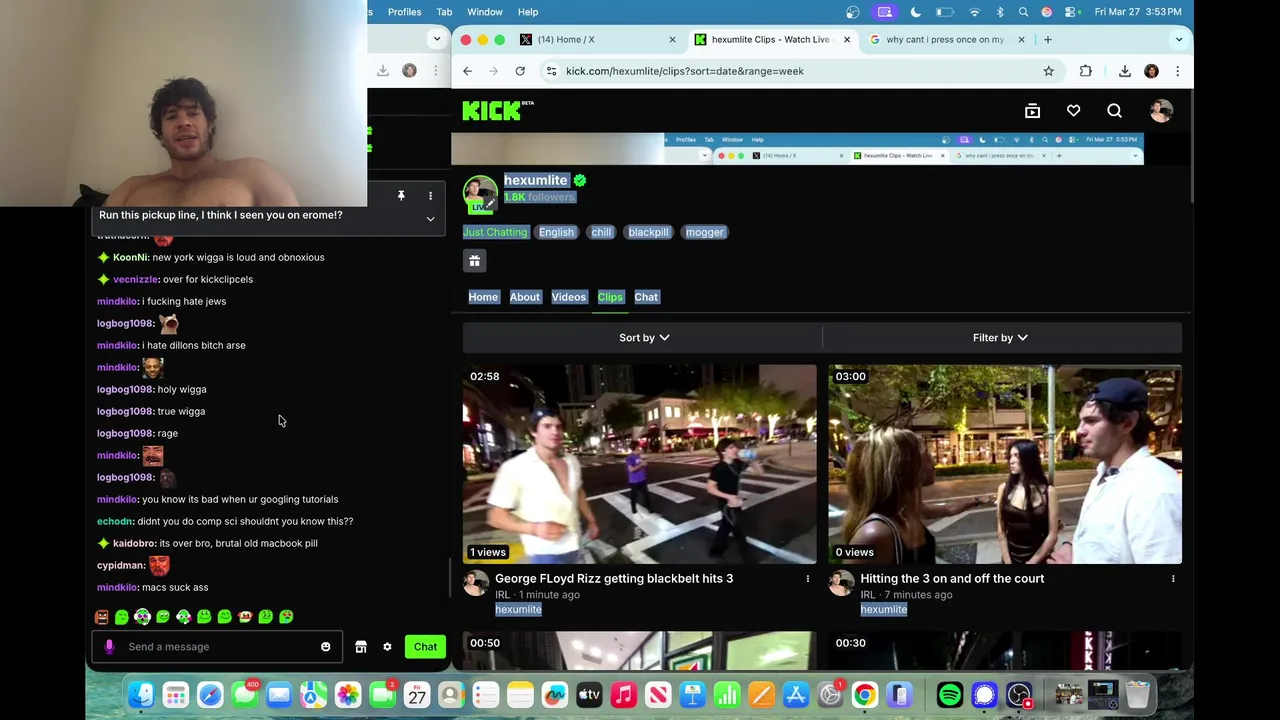This screenshot has height=720, width=1280.
Task: Play the 03:00 clip thumbnail
Action: (1005, 464)
